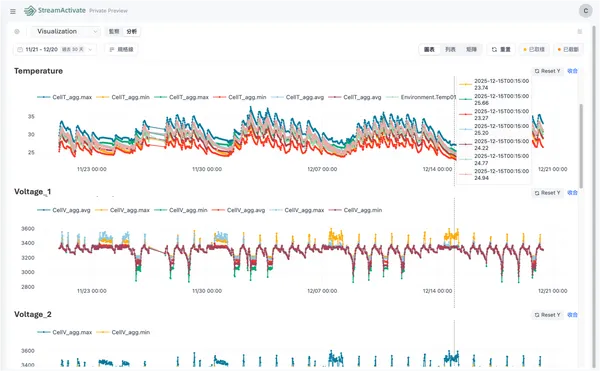
Task: Click the orange-dot status button
Action: (568, 50)
